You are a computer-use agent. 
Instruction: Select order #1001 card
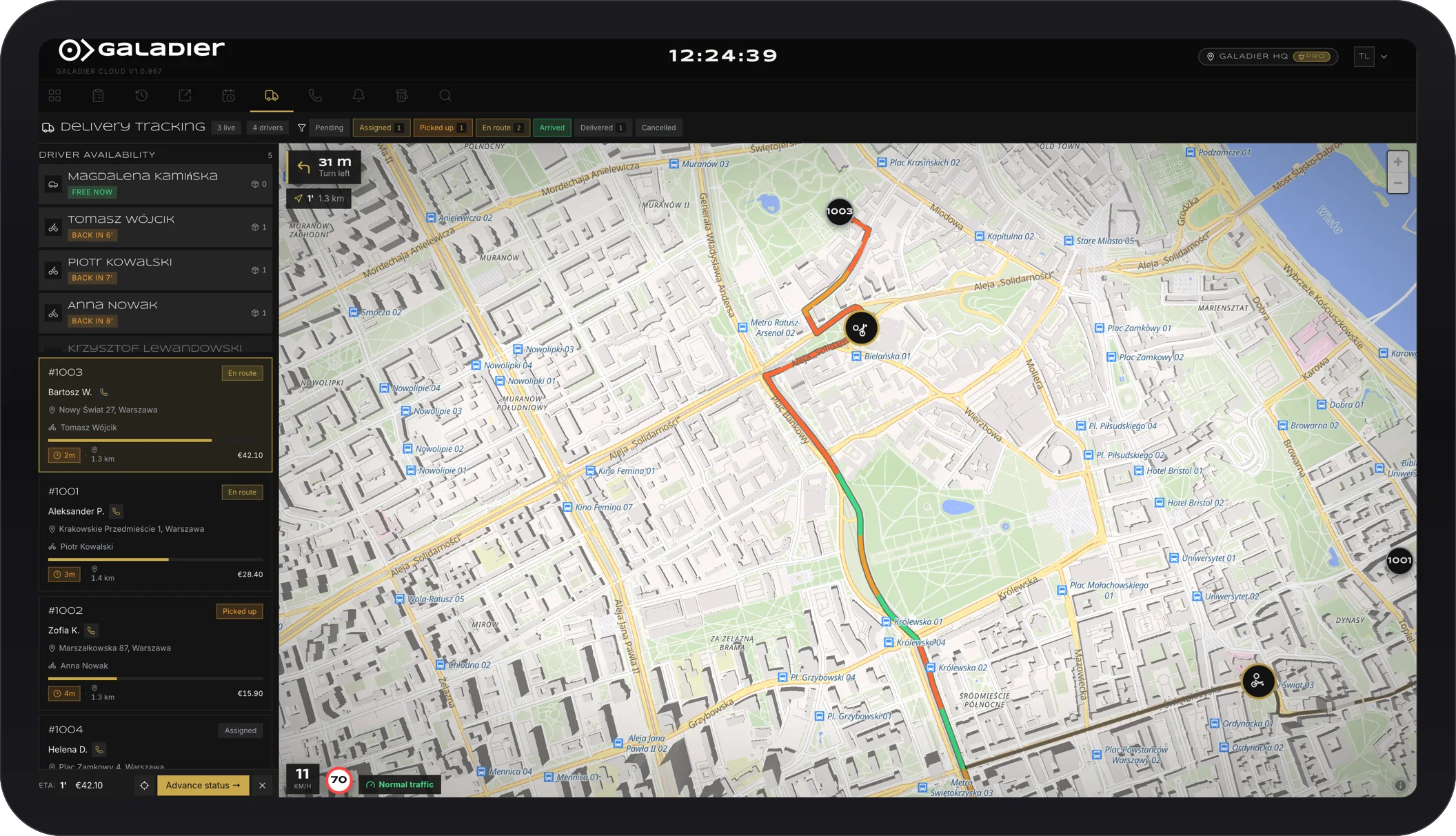156,534
